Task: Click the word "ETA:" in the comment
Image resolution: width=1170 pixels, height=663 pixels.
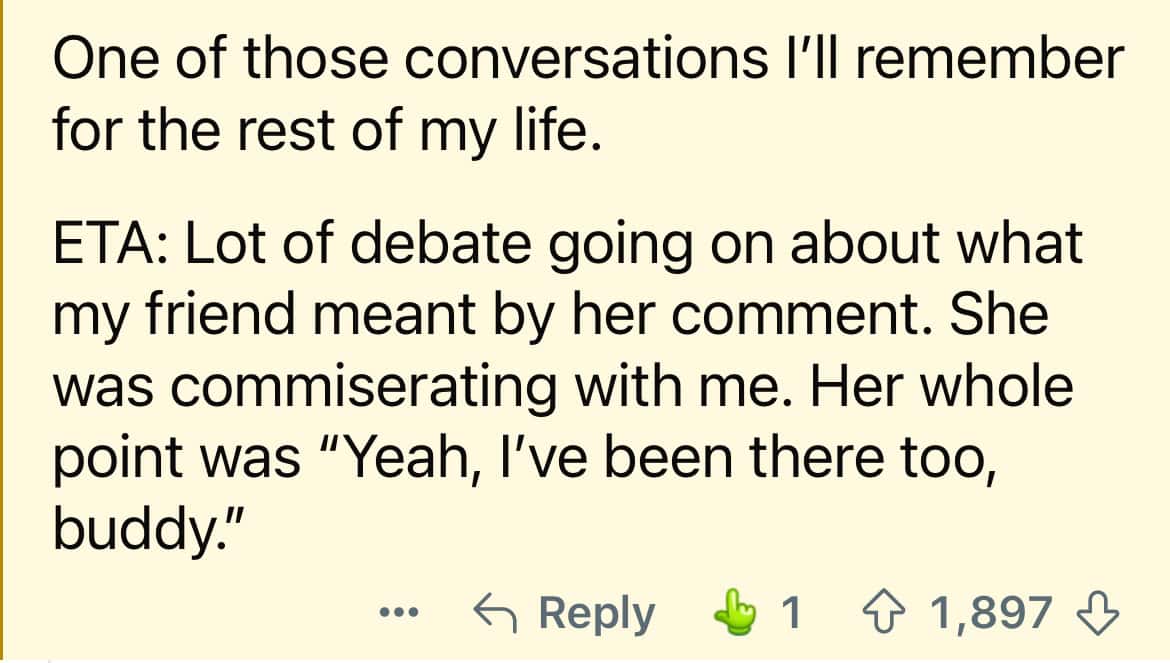Action: tap(113, 244)
